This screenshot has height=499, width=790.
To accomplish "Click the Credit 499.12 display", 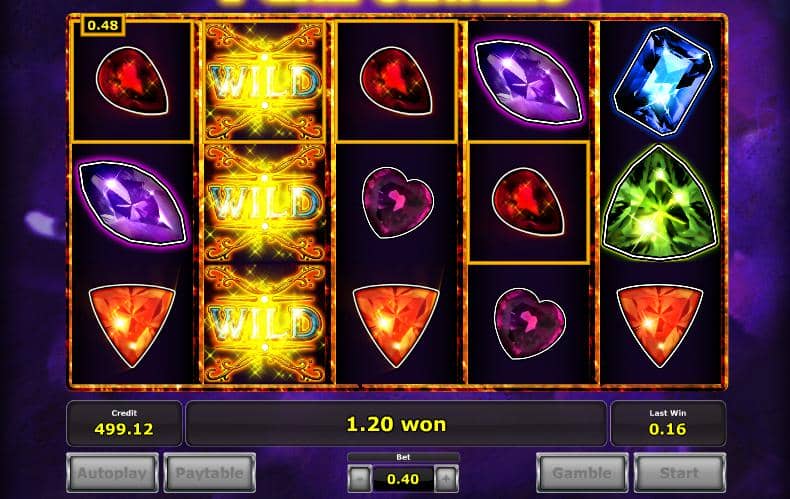I will pos(124,423).
